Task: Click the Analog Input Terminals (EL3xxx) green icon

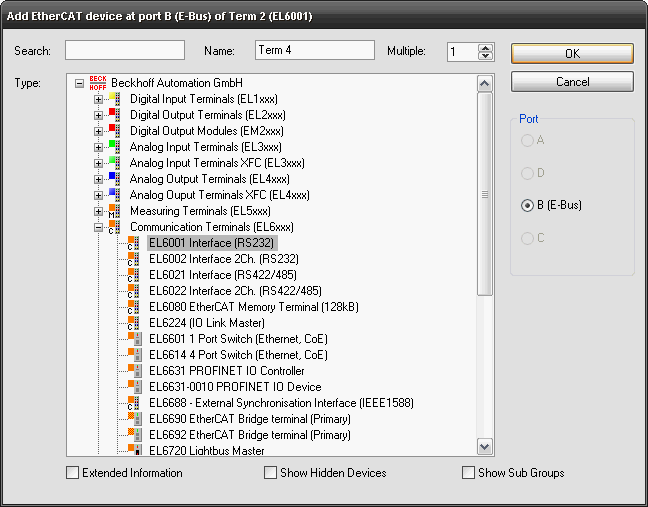Action: point(114,147)
